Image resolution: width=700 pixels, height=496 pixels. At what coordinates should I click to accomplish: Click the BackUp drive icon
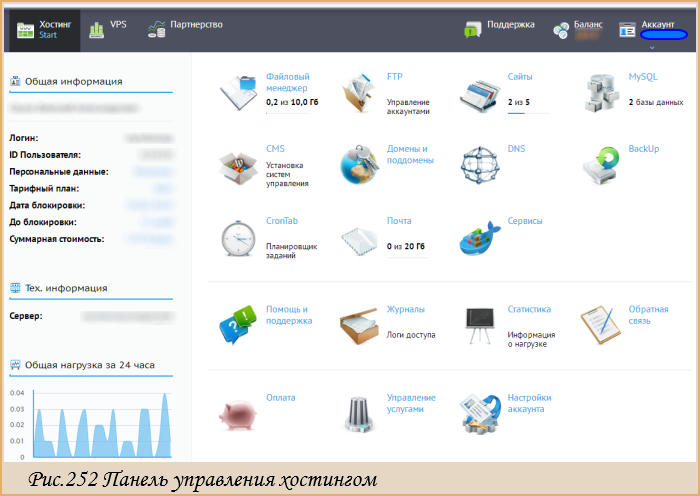pyautogui.click(x=601, y=165)
